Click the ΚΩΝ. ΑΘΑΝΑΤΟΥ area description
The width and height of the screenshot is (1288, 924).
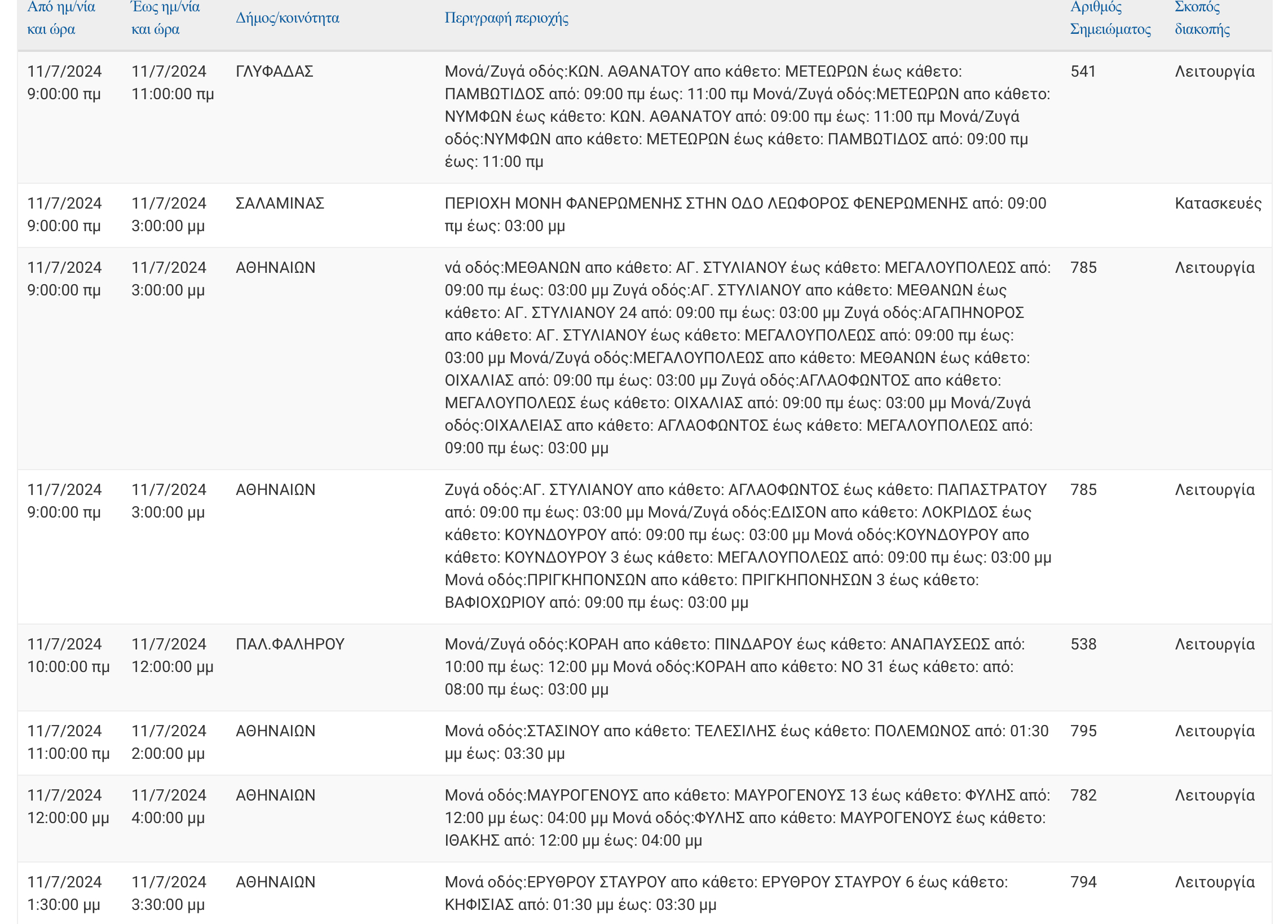pyautogui.click(x=747, y=116)
